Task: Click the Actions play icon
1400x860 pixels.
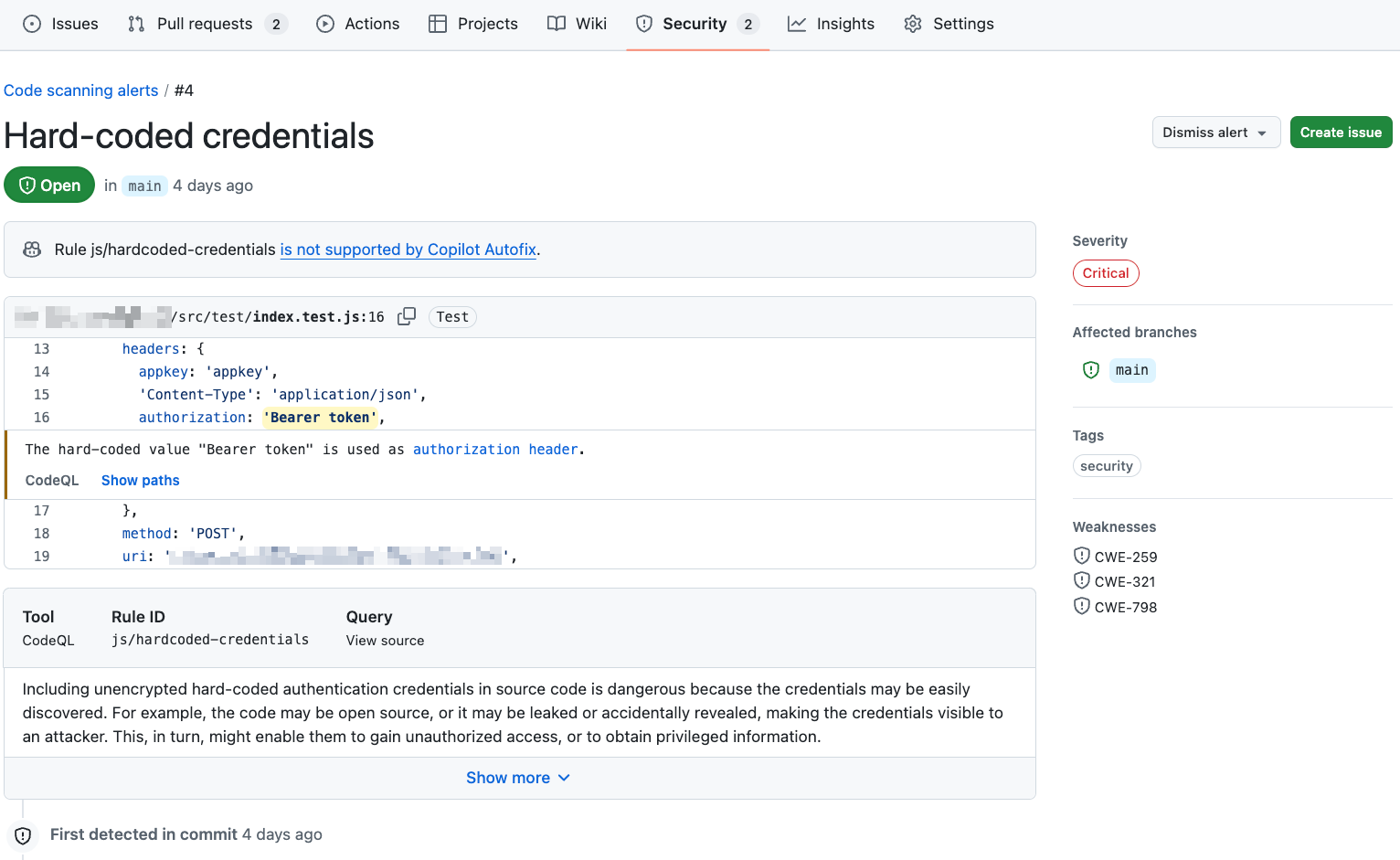Action: [325, 24]
